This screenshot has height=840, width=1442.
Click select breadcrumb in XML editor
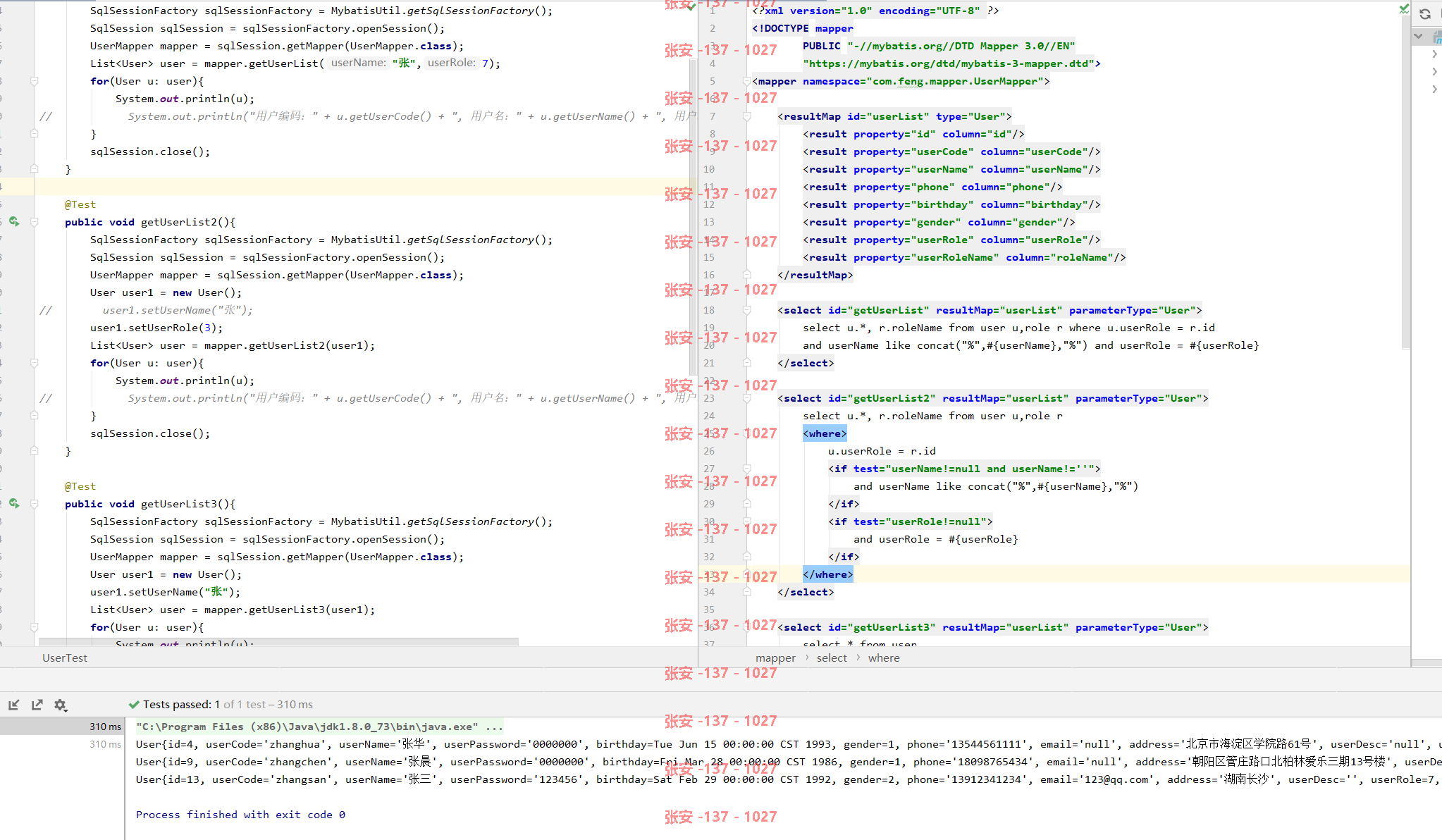tap(832, 657)
